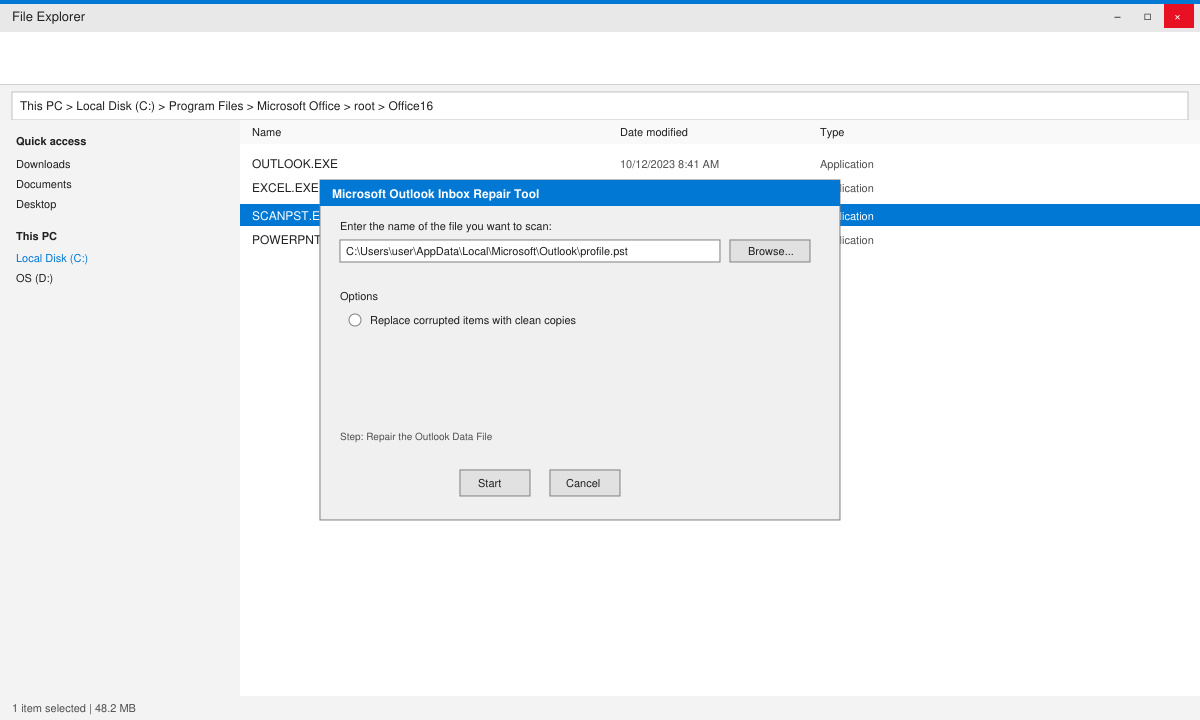Open Downloads in Quick access
This screenshot has width=1200, height=720.
[x=43, y=164]
